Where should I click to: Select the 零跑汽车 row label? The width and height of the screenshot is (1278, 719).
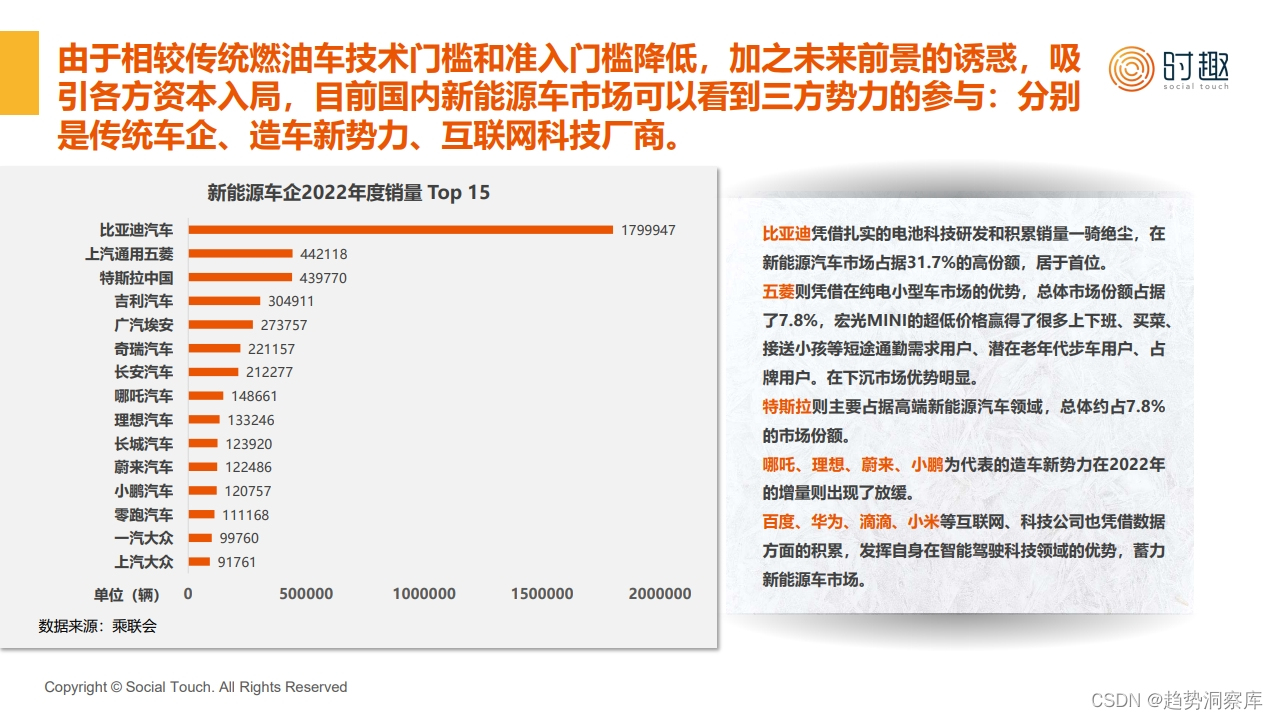click(143, 515)
